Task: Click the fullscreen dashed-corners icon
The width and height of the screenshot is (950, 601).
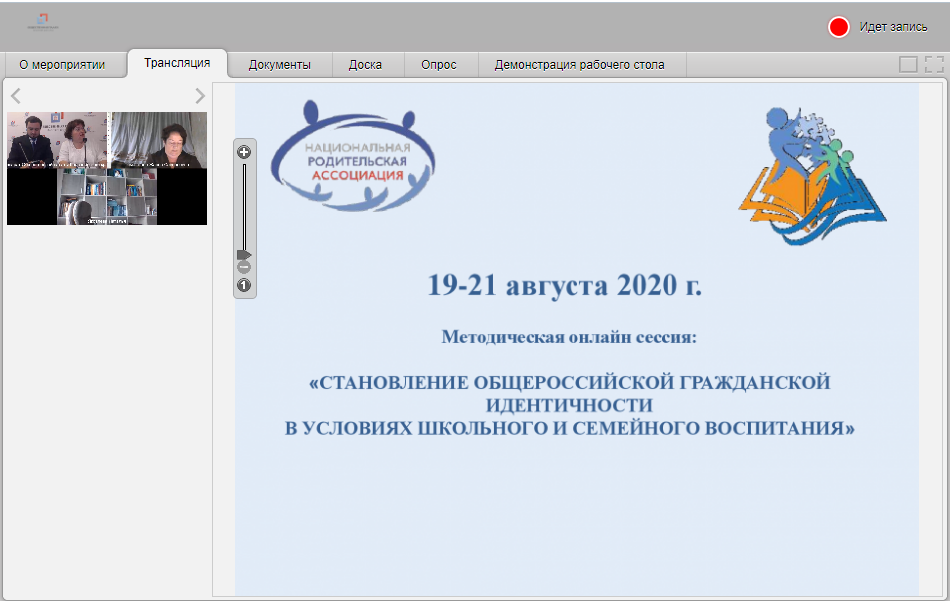Action: 934,65
